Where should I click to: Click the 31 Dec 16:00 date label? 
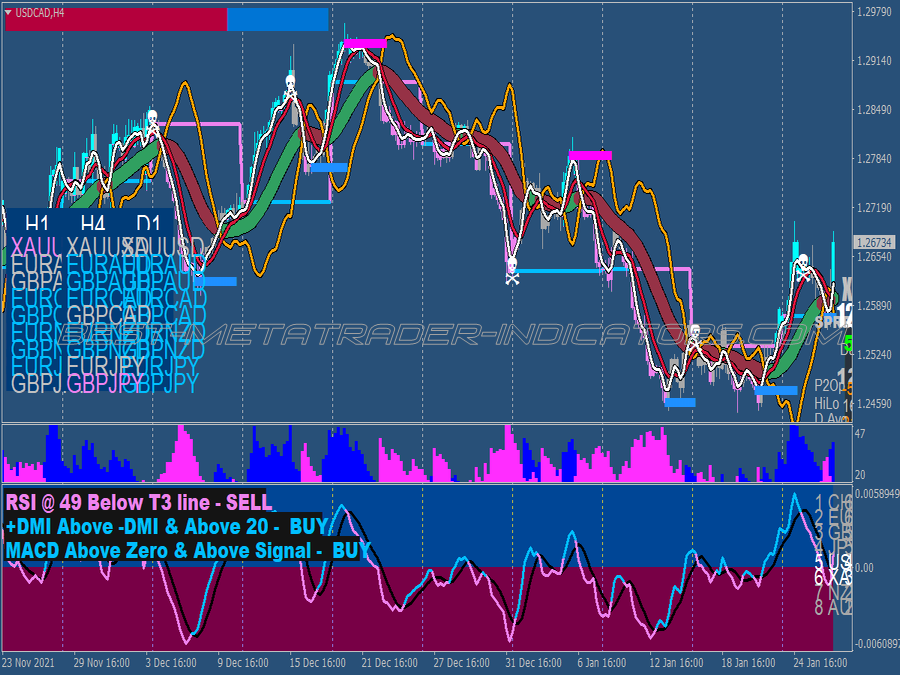click(533, 663)
